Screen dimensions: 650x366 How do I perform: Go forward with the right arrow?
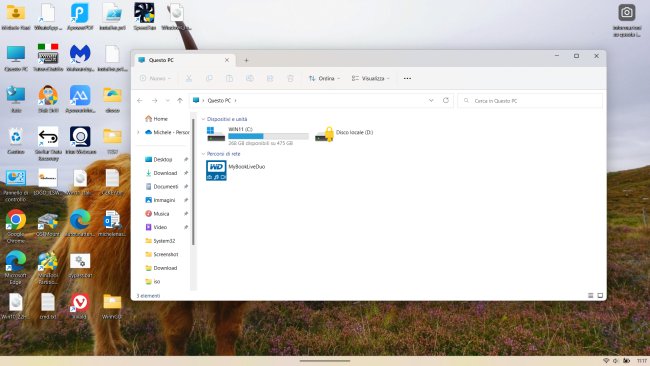tap(154, 100)
